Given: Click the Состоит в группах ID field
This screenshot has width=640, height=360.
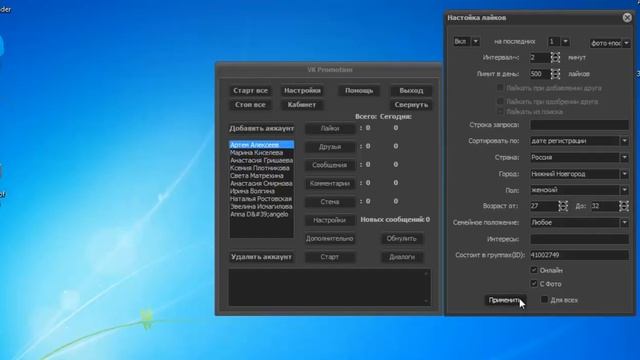Looking at the screenshot, I should pyautogui.click(x=579, y=255).
